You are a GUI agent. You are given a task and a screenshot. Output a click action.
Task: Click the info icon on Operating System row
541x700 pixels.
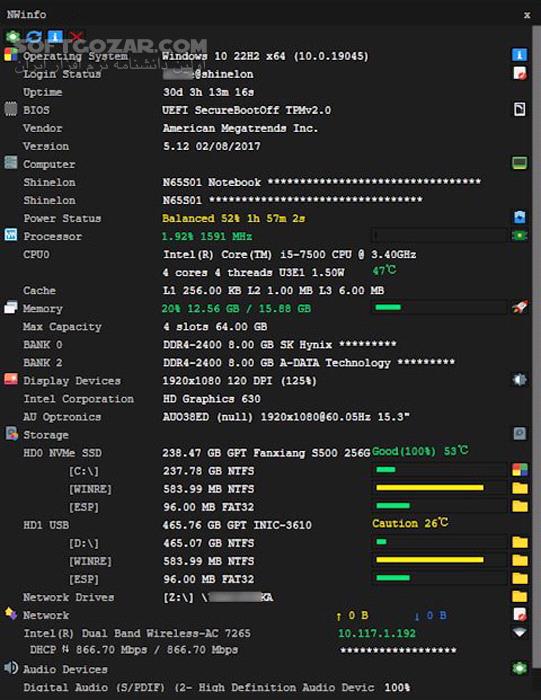pos(519,55)
